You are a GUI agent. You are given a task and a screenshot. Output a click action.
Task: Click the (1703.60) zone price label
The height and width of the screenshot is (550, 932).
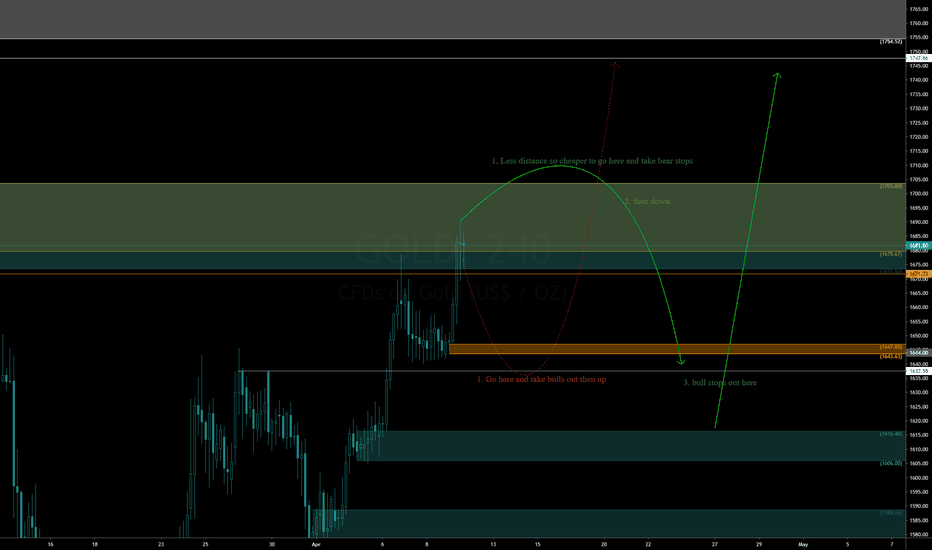[891, 187]
